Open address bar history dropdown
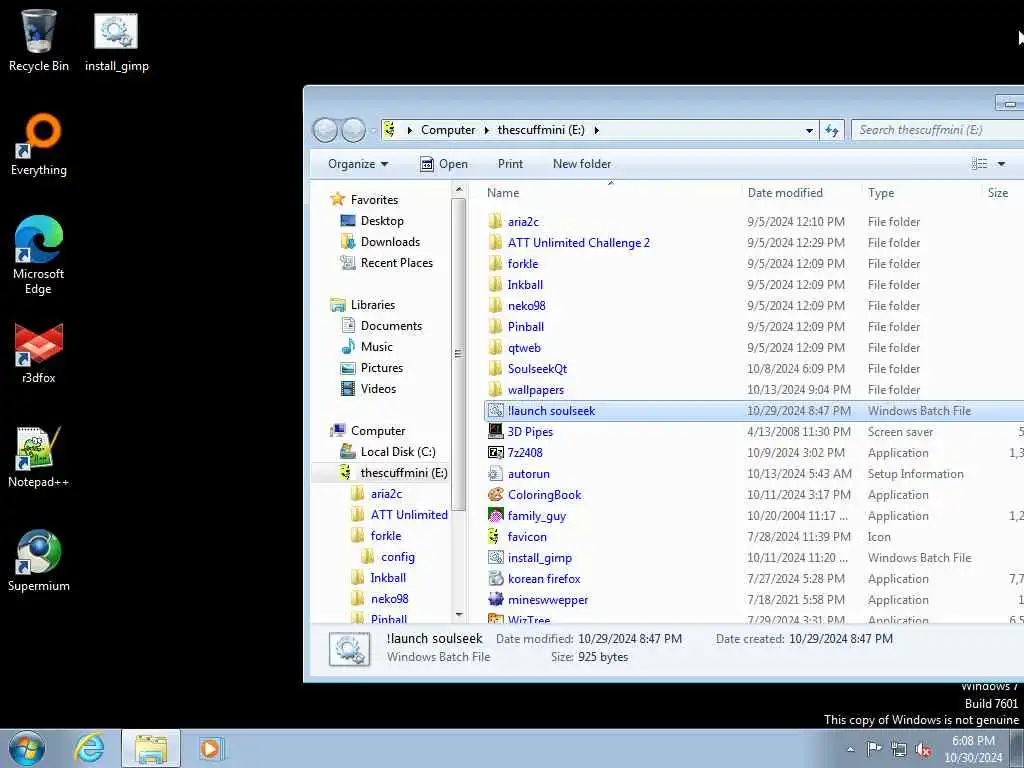Viewport: 1024px width, 768px height. point(809,130)
